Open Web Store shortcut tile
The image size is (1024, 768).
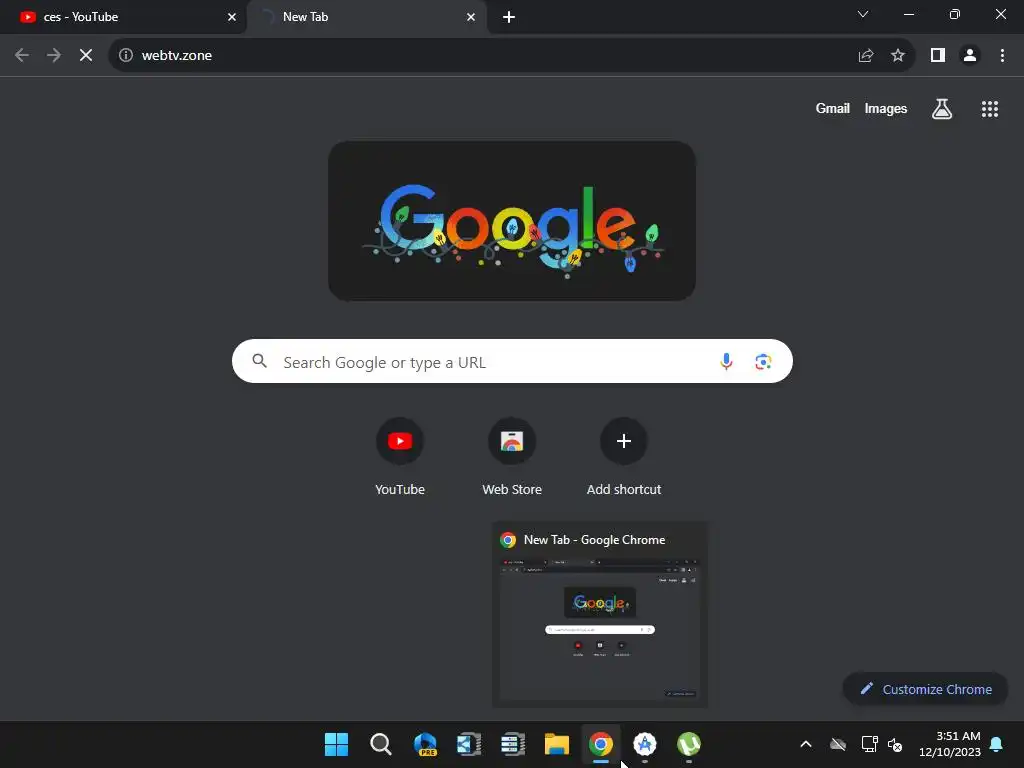coord(512,457)
